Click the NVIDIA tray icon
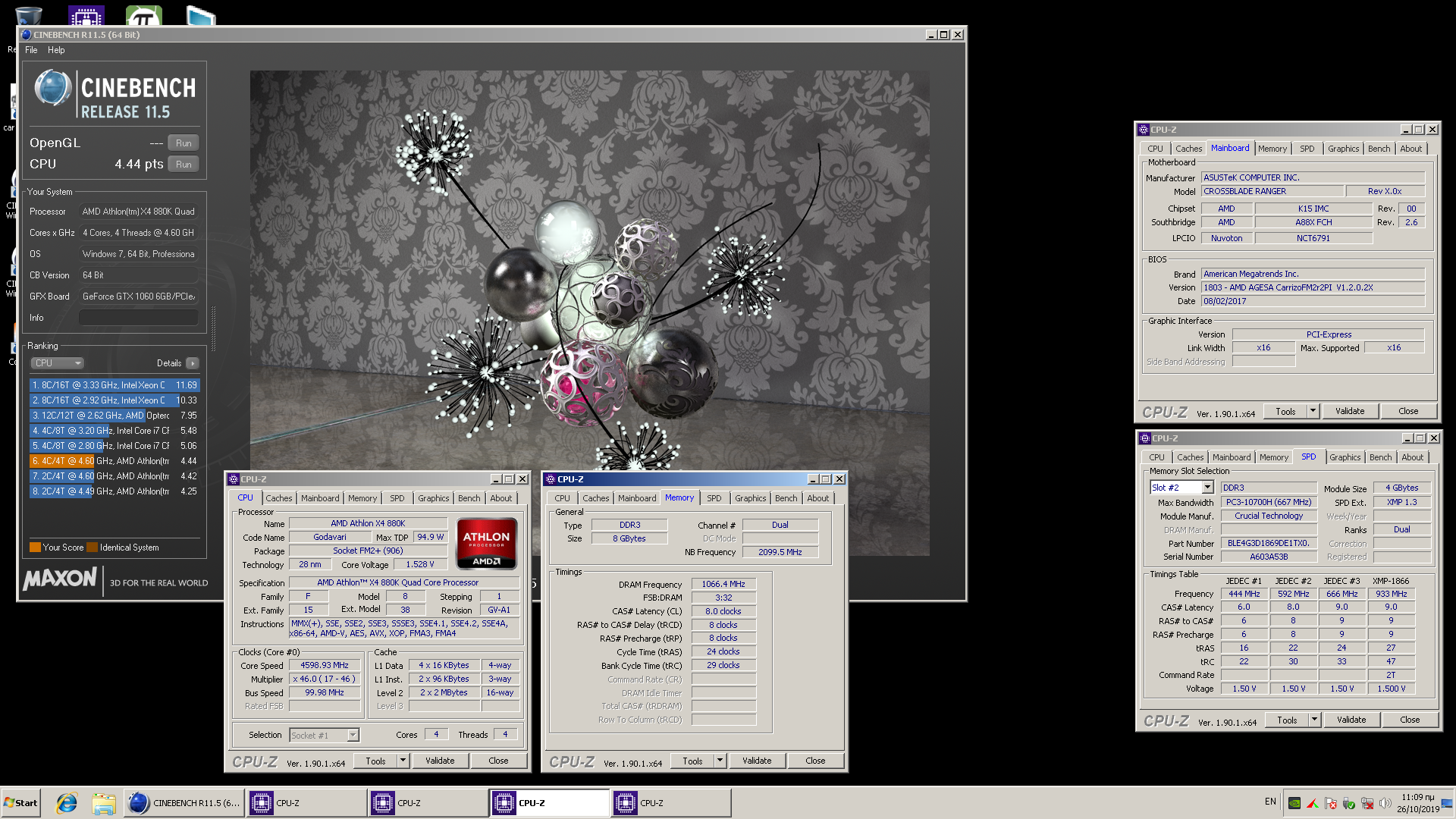Viewport: 1456px width, 819px height. tap(1294, 803)
